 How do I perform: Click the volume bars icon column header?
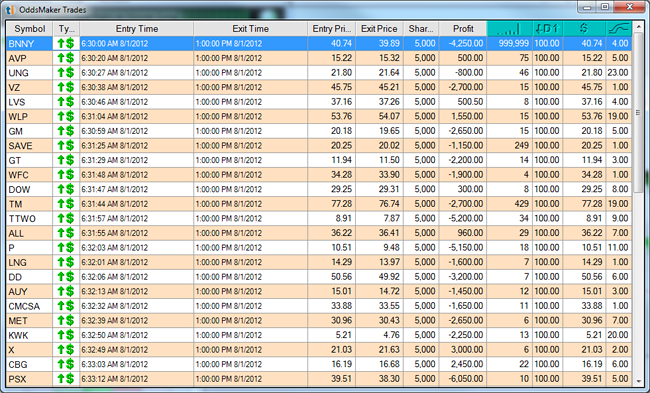point(509,29)
